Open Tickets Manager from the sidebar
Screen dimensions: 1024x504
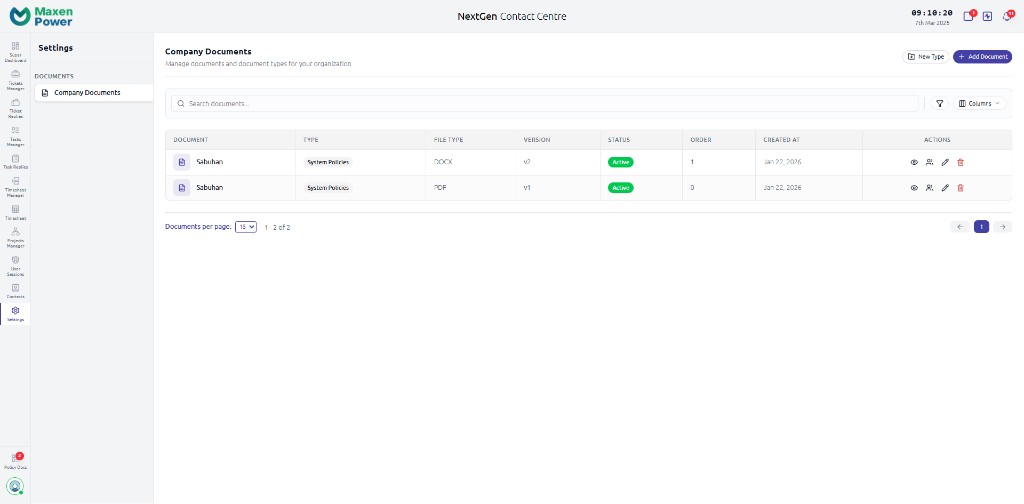click(15, 79)
